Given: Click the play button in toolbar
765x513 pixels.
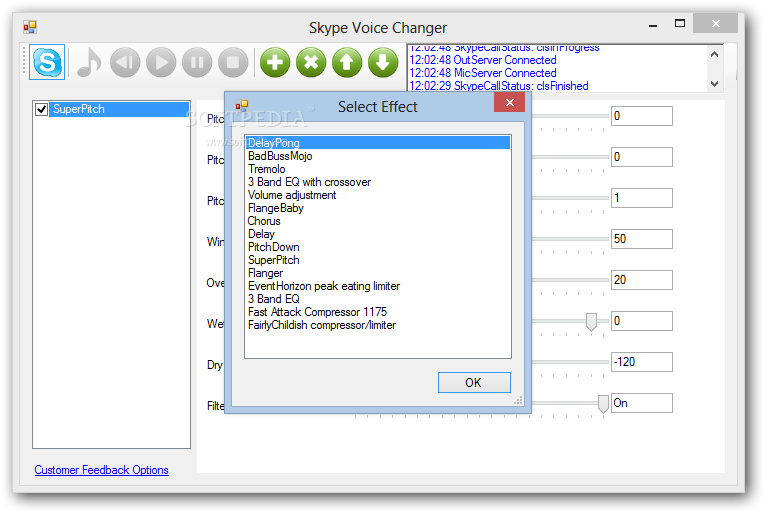Looking at the screenshot, I should [161, 62].
